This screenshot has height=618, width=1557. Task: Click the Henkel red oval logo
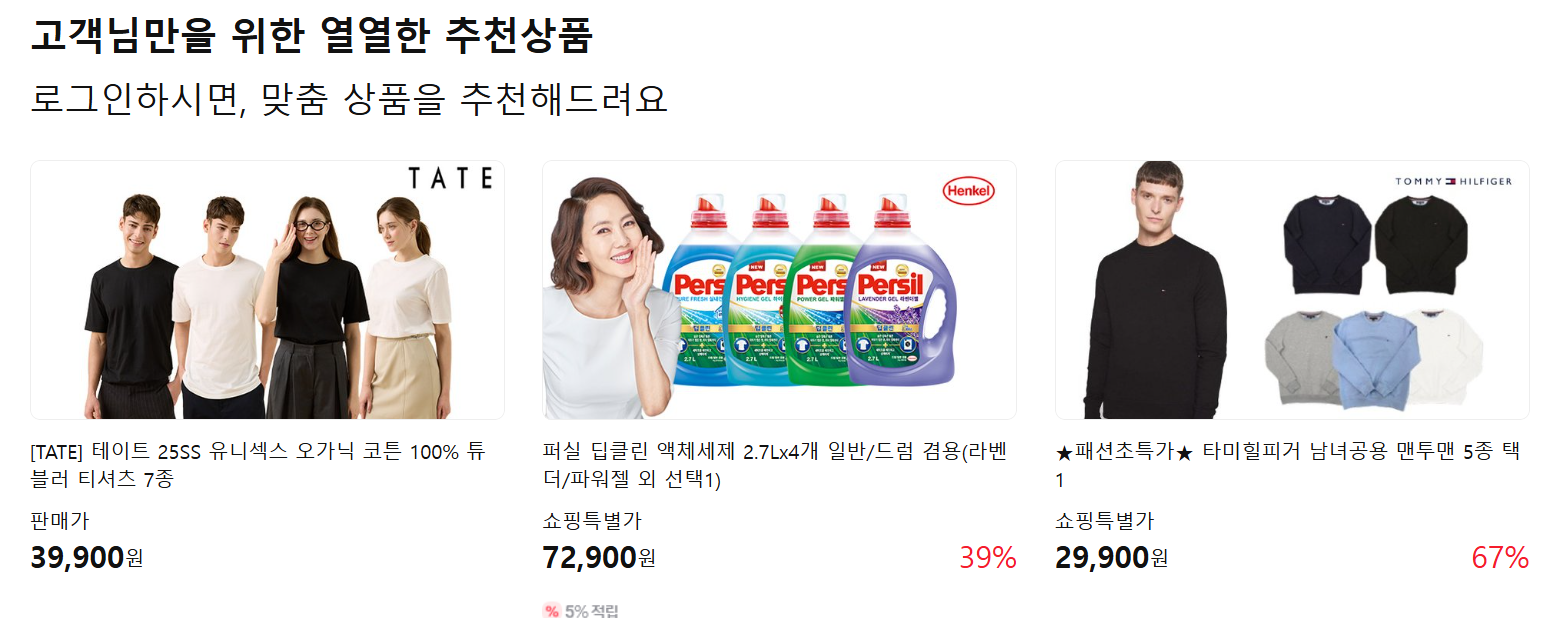968,189
